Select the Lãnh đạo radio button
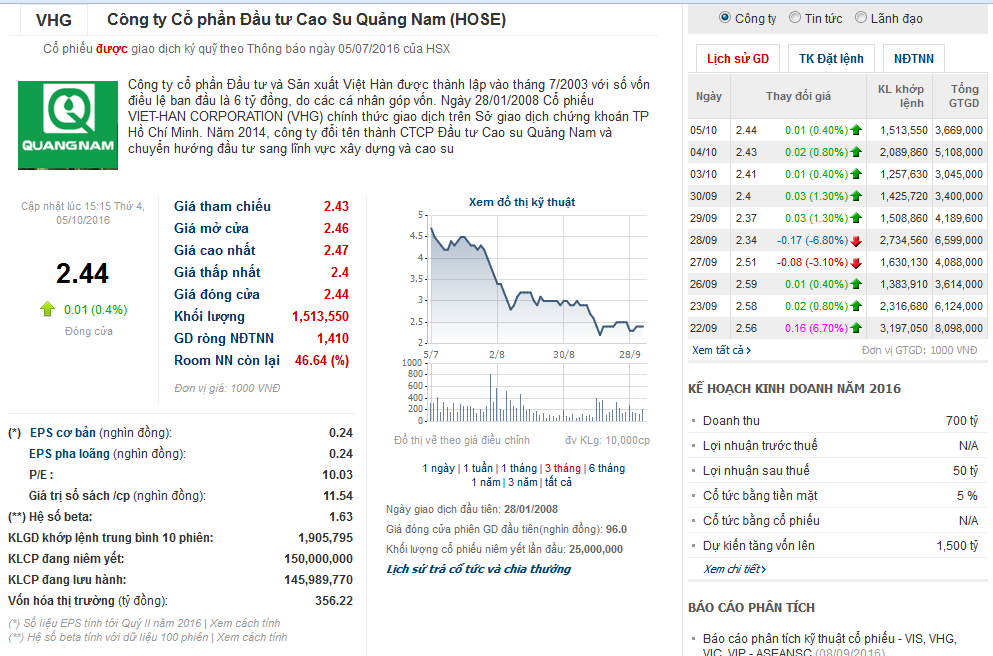The width and height of the screenshot is (993, 656). click(x=861, y=18)
